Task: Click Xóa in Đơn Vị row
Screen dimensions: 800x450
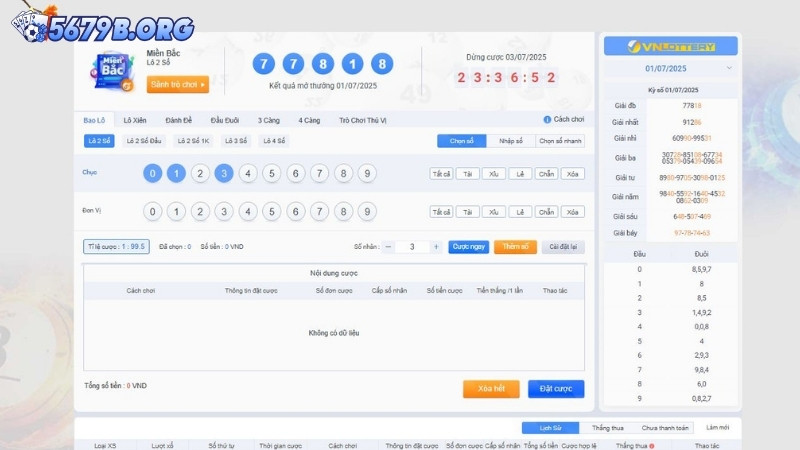Action: point(572,212)
